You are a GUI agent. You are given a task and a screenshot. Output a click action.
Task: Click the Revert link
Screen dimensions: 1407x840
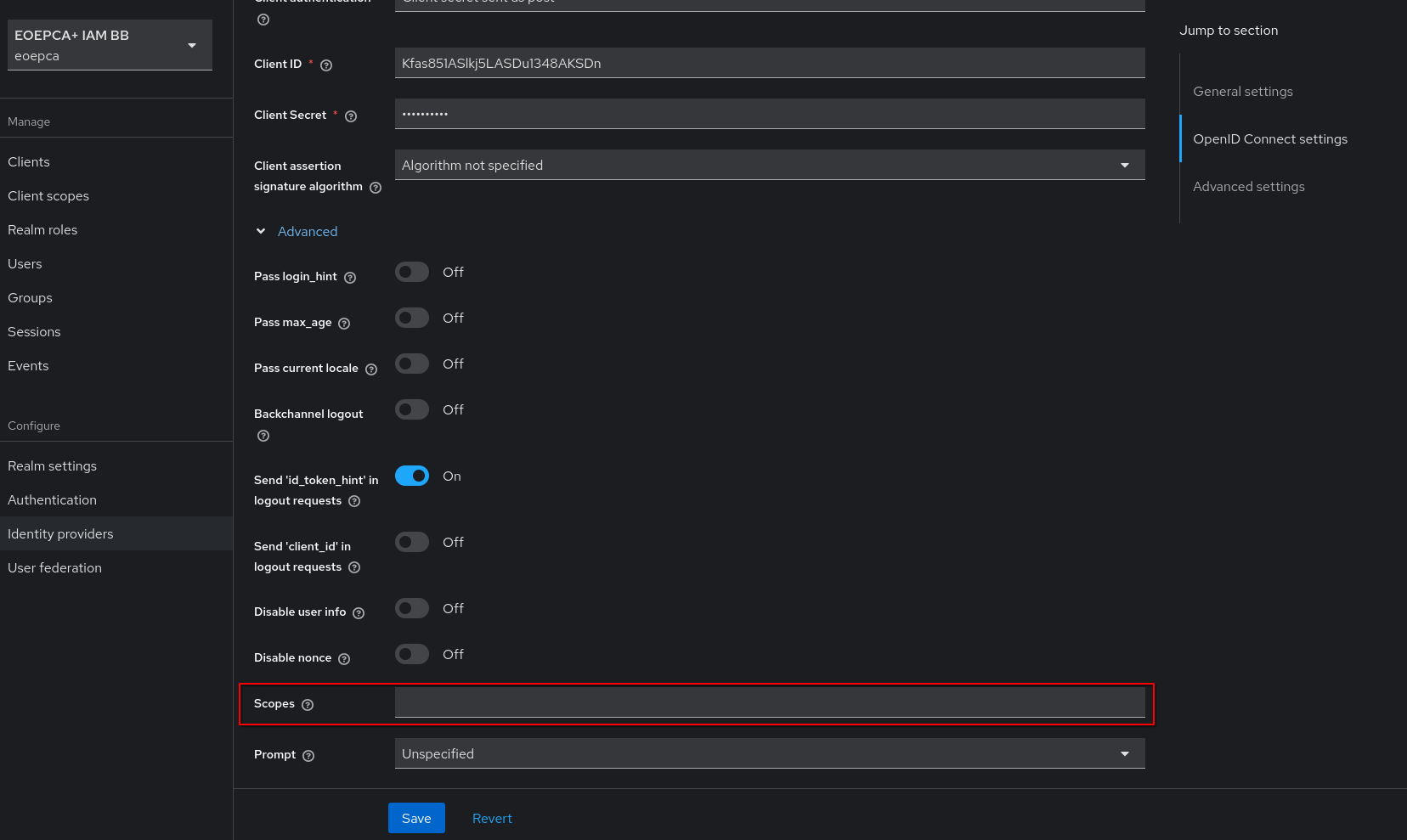click(492, 818)
